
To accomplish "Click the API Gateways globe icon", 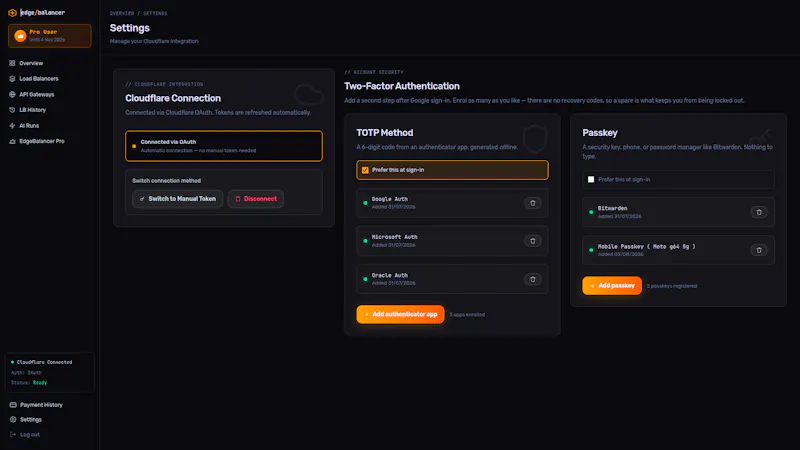I will point(12,94).
